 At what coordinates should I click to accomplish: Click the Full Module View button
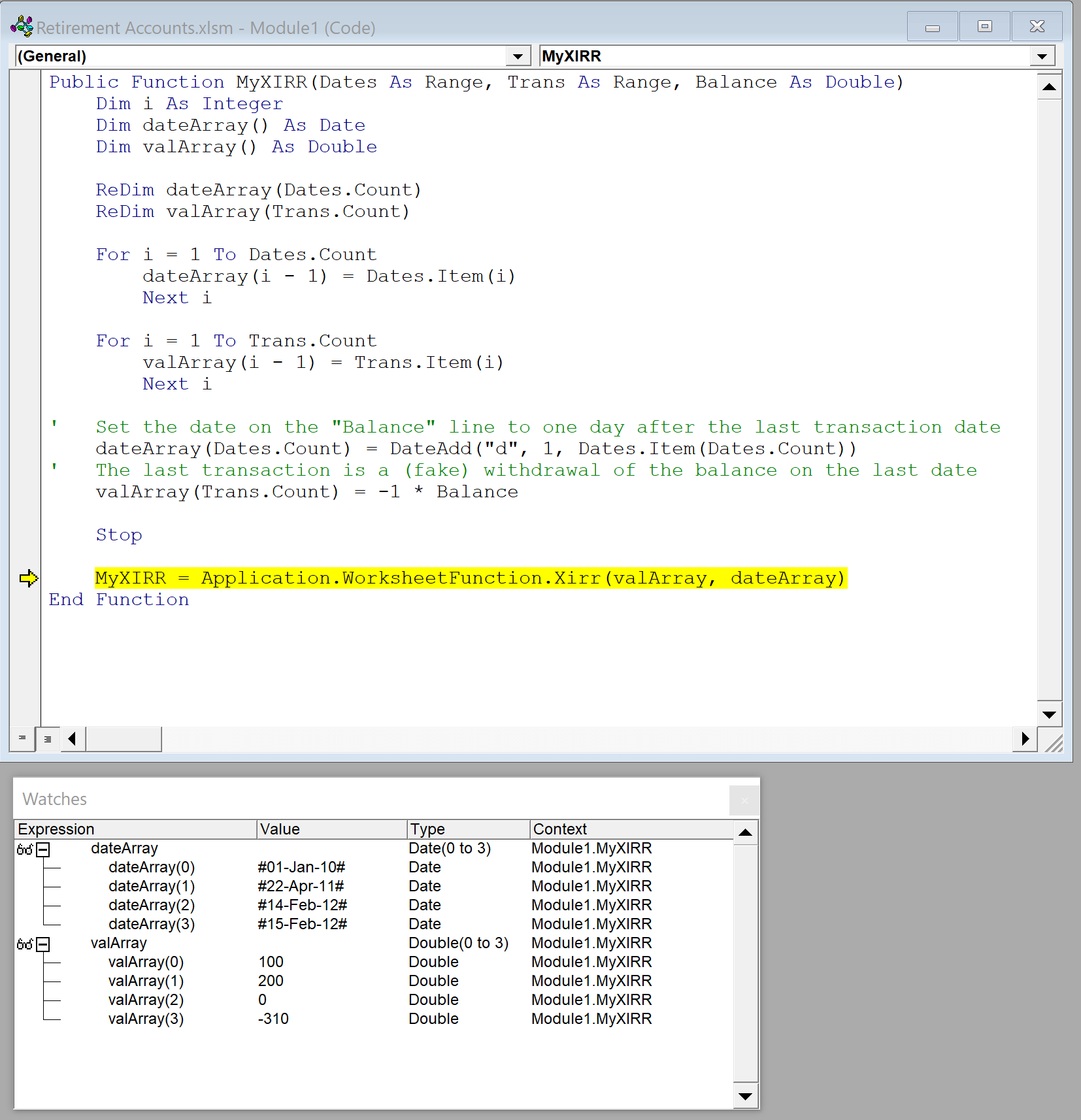click(48, 738)
